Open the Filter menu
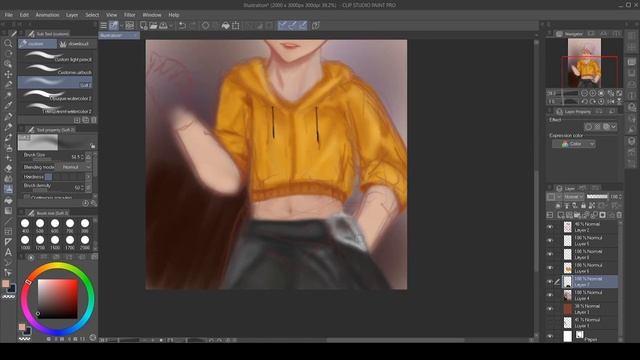The width and height of the screenshot is (640, 360). (x=129, y=15)
